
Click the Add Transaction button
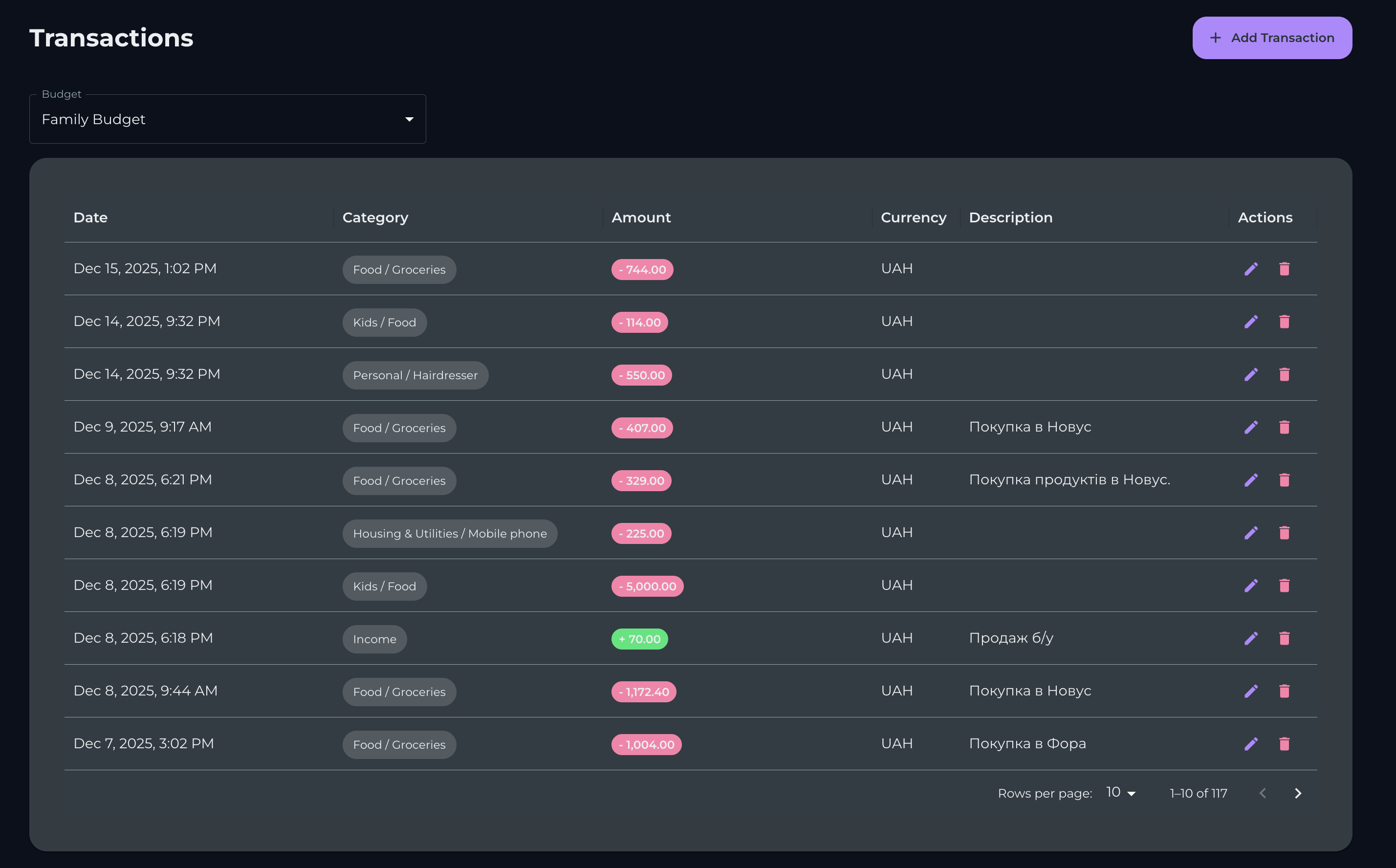(1272, 37)
